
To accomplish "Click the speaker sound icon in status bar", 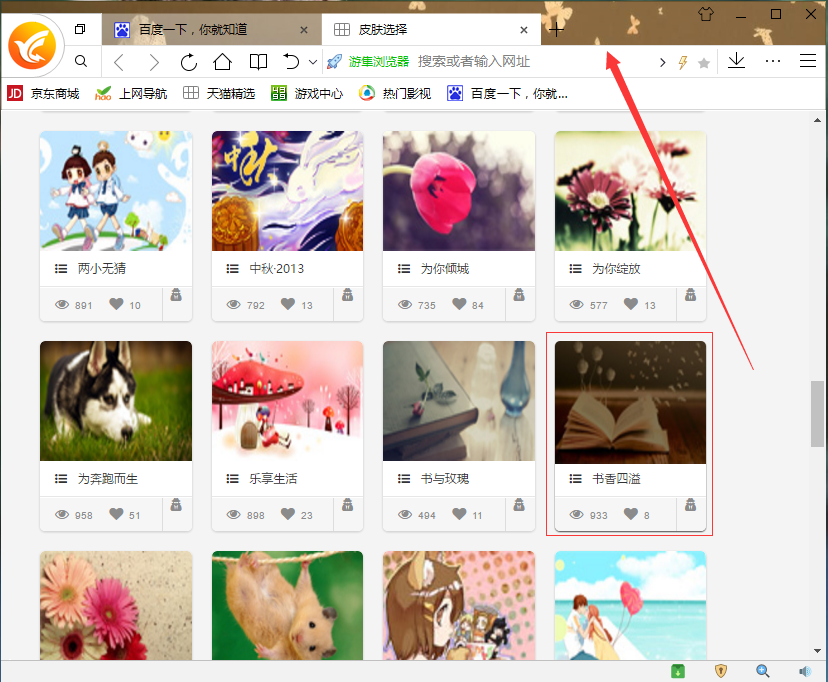I will pyautogui.click(x=805, y=671).
